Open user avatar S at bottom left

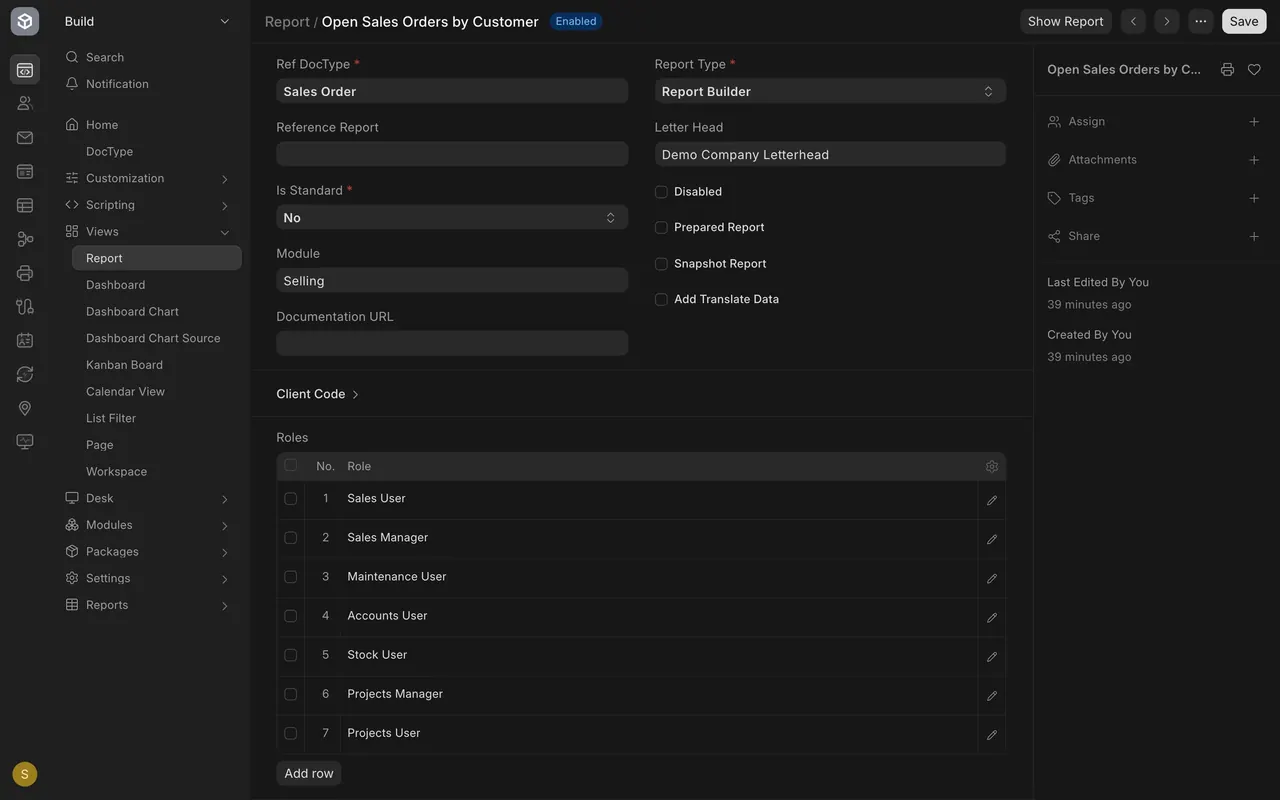25,774
